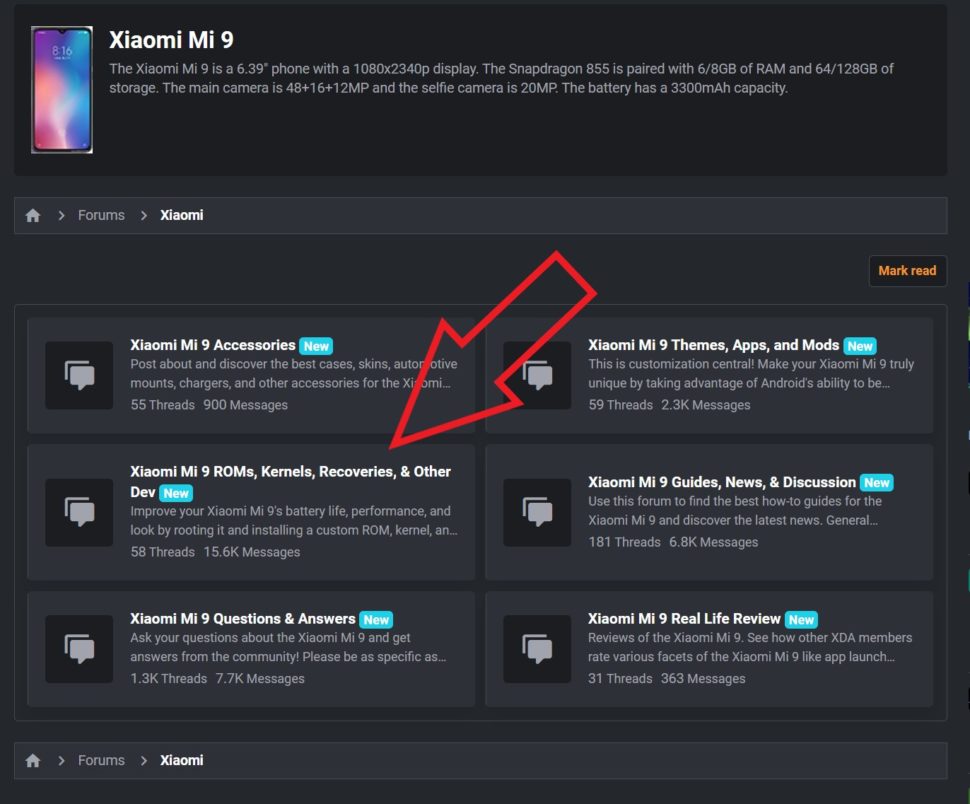Click the New badge next to Themes, Apps, and Mods

pyautogui.click(x=860, y=346)
